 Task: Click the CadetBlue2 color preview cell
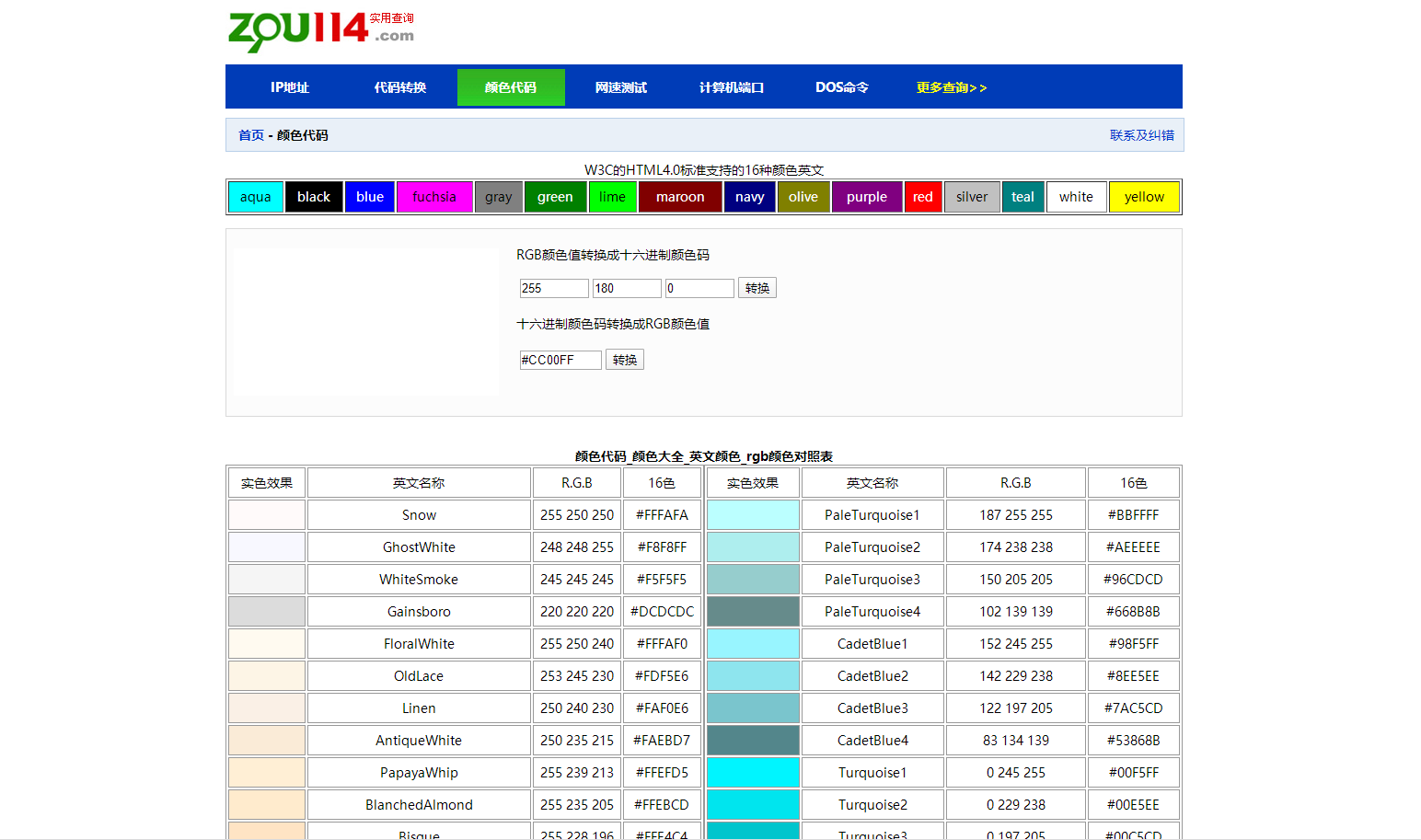(x=753, y=676)
